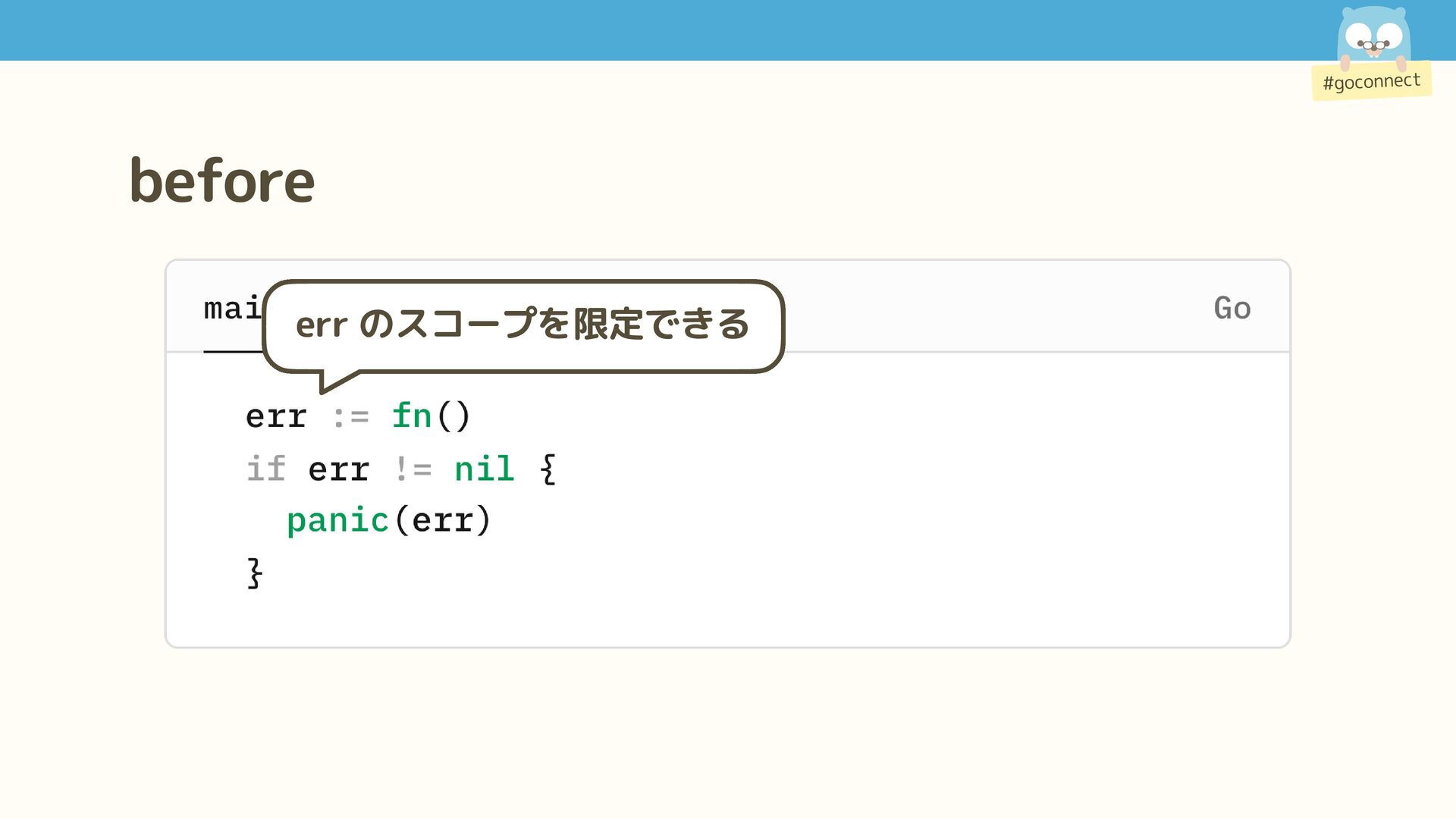
Task: Click the err scope speech bubble text
Action: click(x=522, y=325)
